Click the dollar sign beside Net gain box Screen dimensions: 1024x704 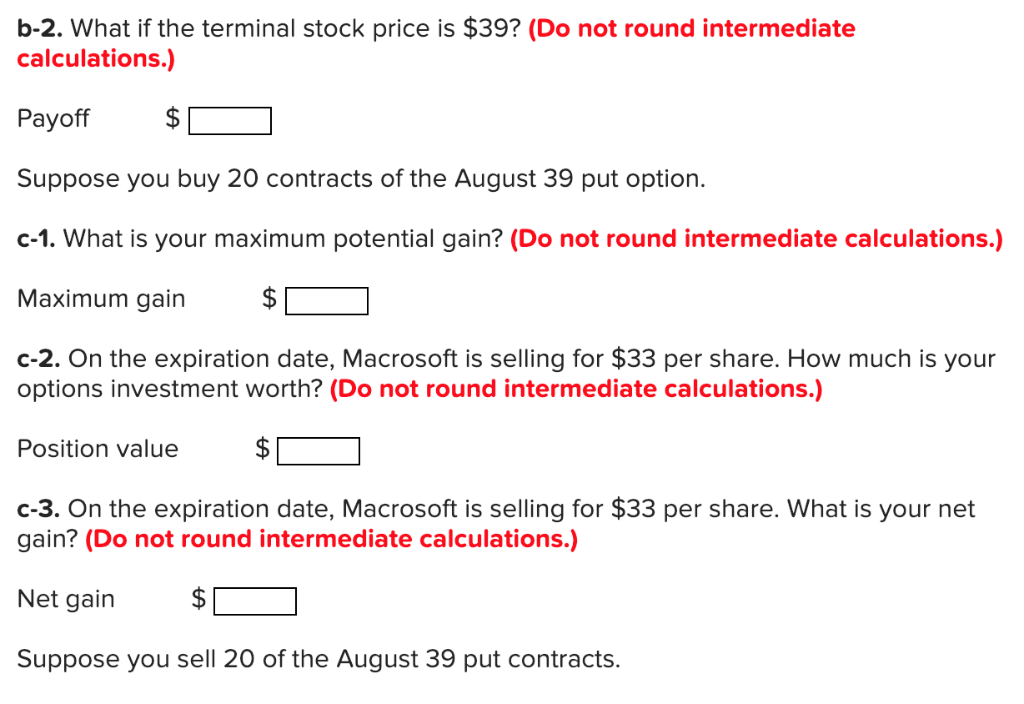pyautogui.click(x=198, y=598)
